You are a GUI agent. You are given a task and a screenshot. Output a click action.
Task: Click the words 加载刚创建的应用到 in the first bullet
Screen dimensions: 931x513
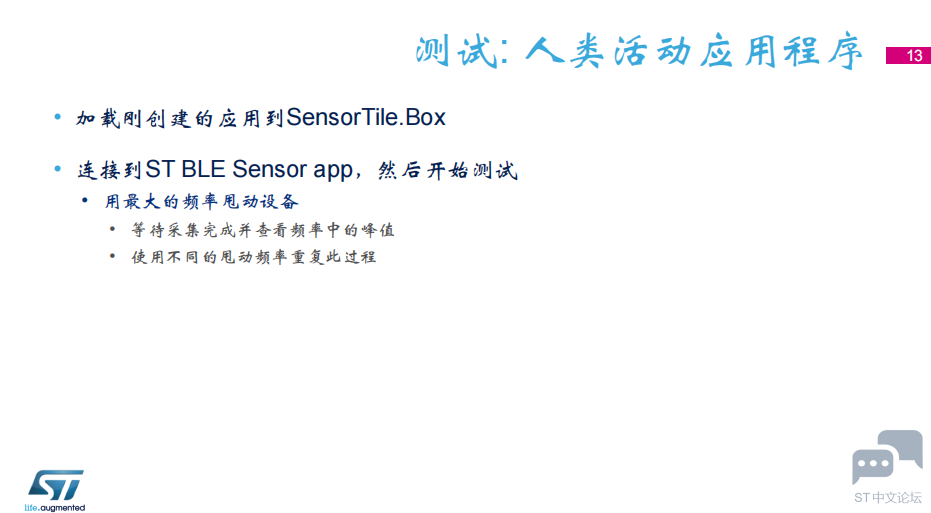point(180,119)
